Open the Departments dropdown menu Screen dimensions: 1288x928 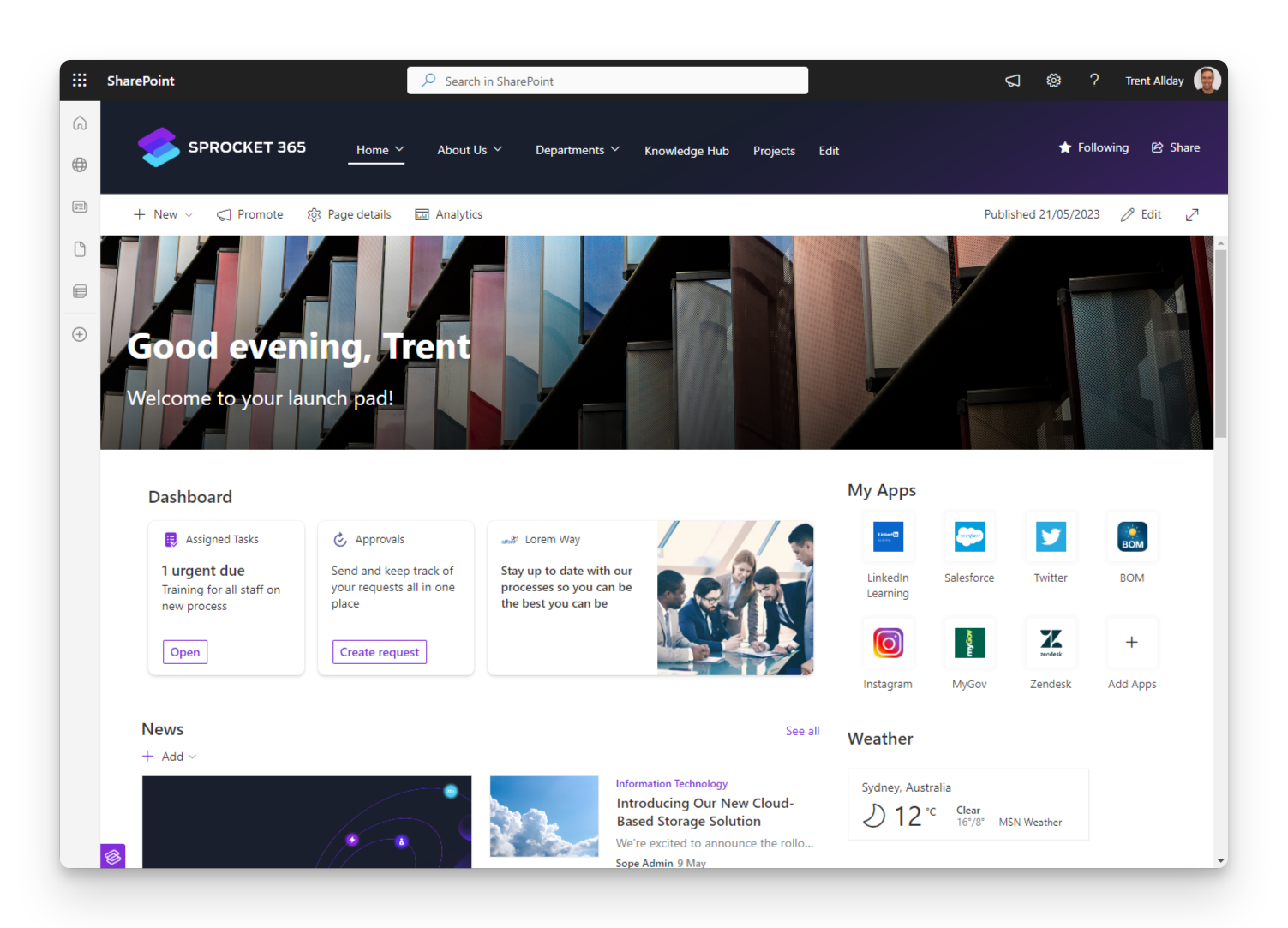[x=577, y=150]
